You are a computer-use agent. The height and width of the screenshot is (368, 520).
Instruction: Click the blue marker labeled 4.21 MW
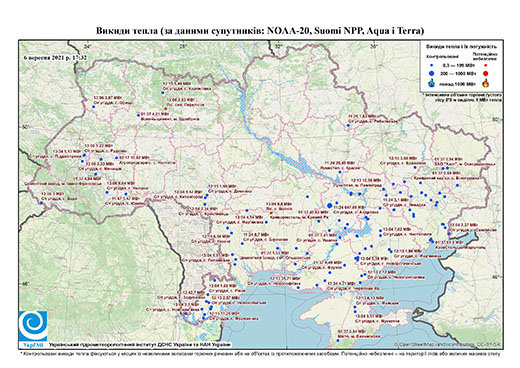pyautogui.click(x=138, y=115)
